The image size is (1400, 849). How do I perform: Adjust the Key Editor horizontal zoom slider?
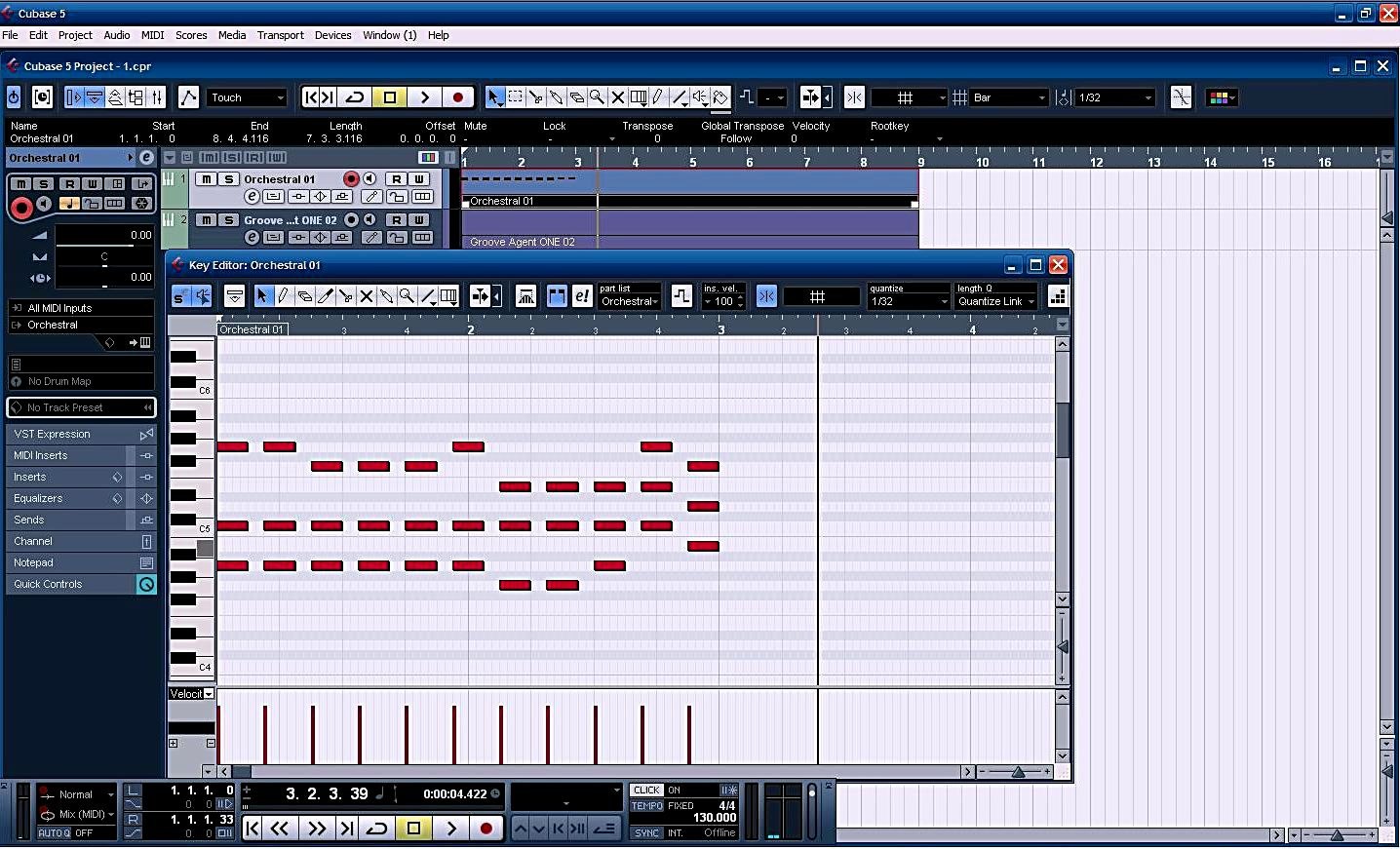(1017, 772)
